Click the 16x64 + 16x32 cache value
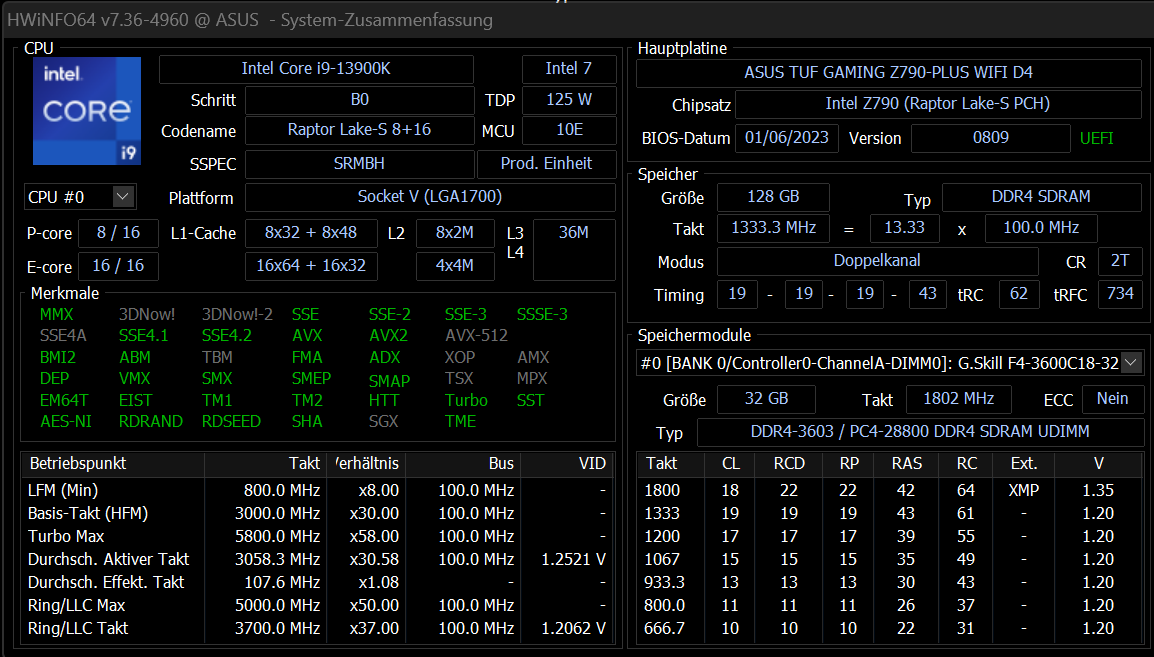This screenshot has width=1154, height=657. click(311, 266)
